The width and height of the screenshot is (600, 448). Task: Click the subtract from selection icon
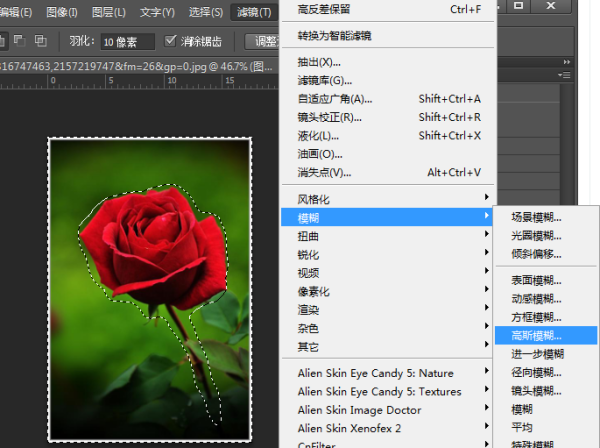[x=21, y=41]
